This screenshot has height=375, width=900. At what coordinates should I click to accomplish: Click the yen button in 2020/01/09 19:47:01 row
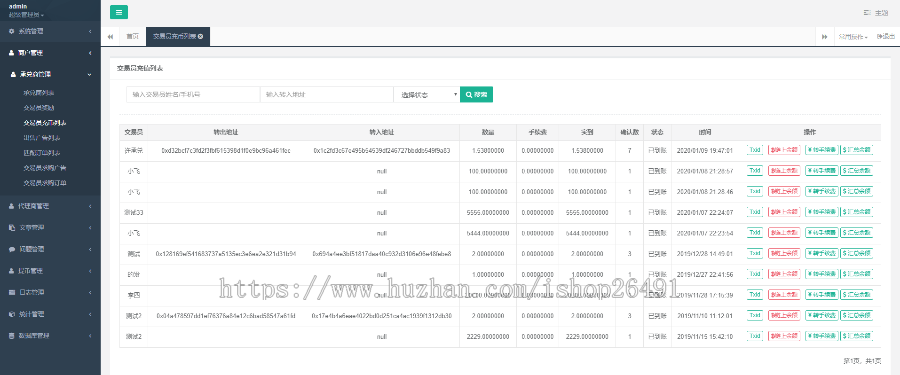[x=821, y=150]
